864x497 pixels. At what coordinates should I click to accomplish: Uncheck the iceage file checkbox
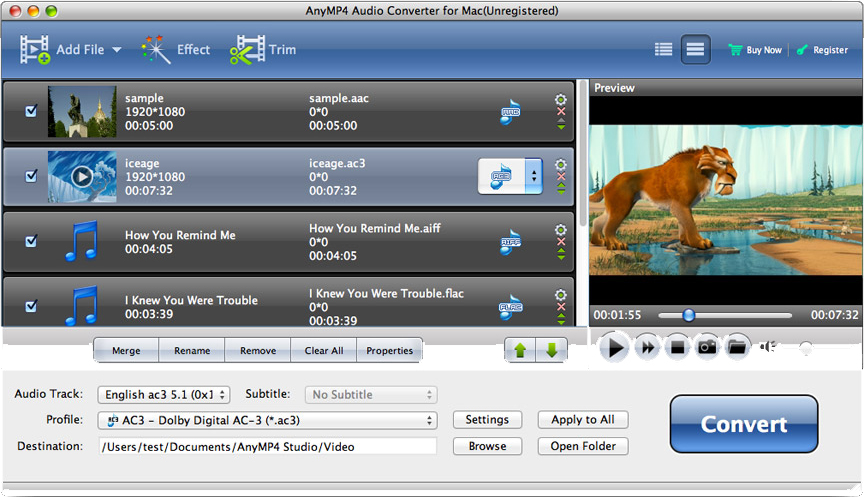(x=31, y=176)
